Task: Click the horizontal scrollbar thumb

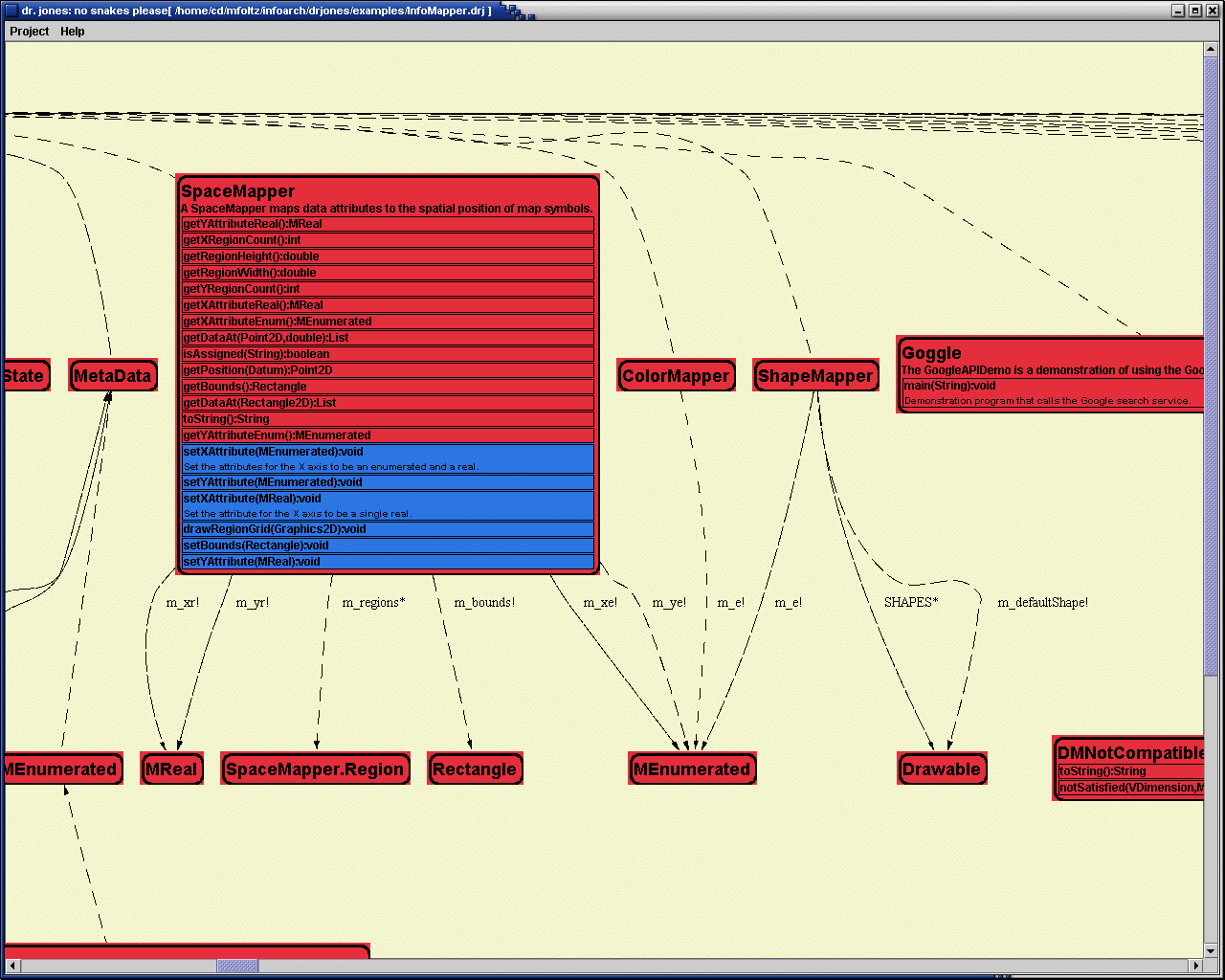Action: coord(236,967)
